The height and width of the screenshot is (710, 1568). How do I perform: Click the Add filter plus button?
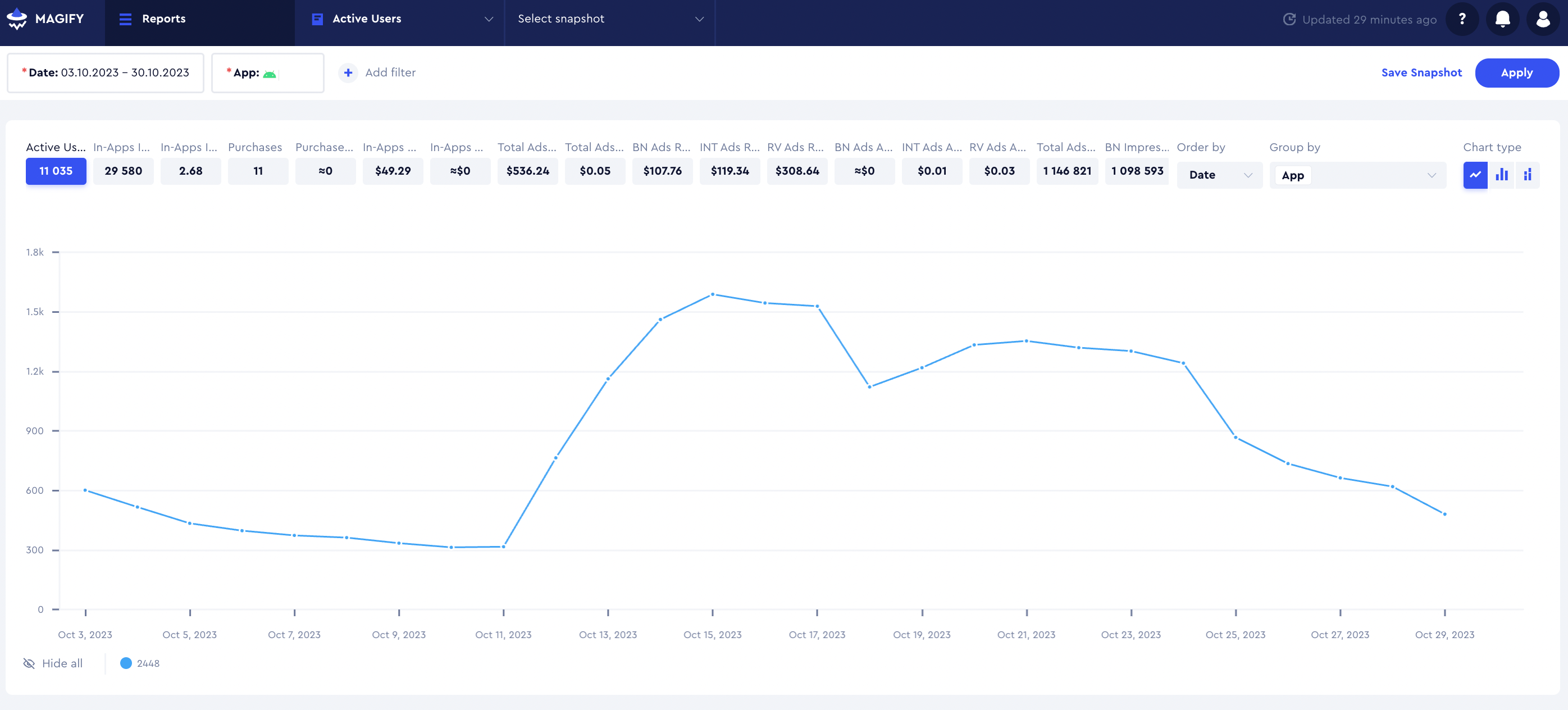(x=348, y=73)
